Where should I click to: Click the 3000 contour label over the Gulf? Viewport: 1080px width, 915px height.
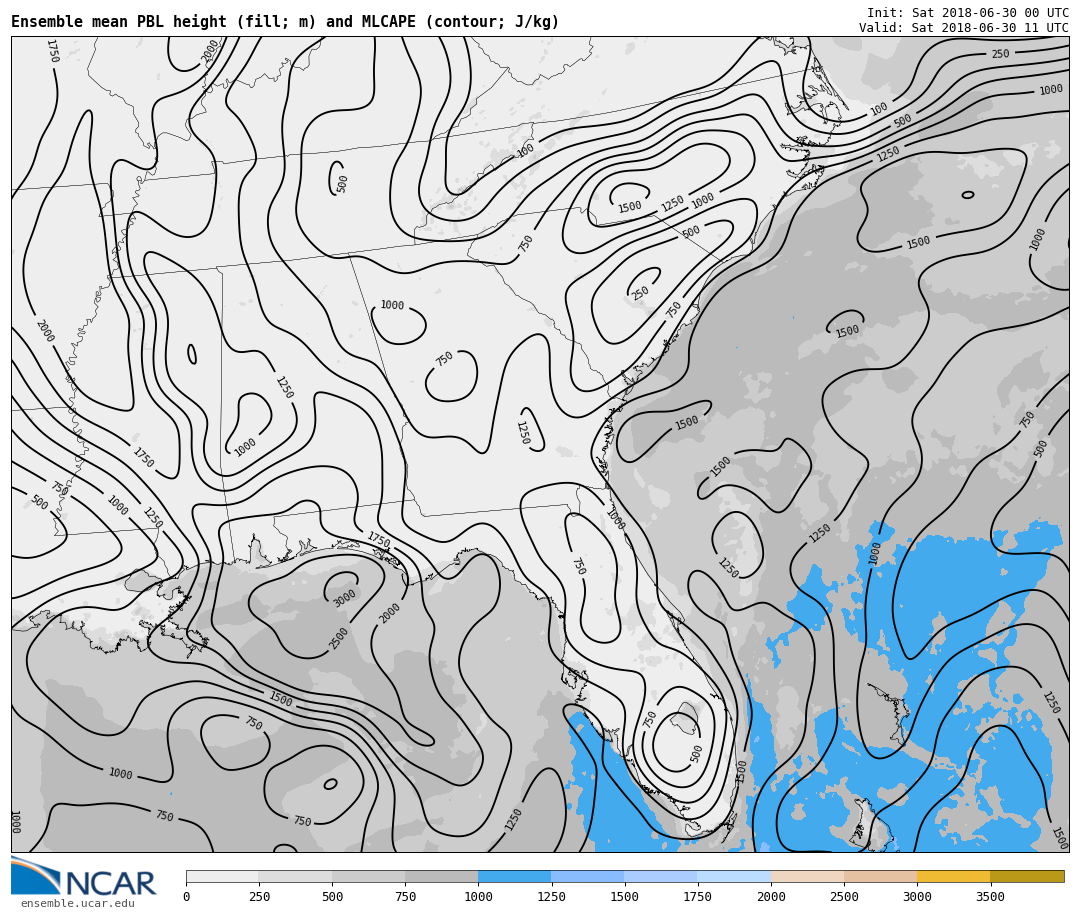(x=344, y=597)
